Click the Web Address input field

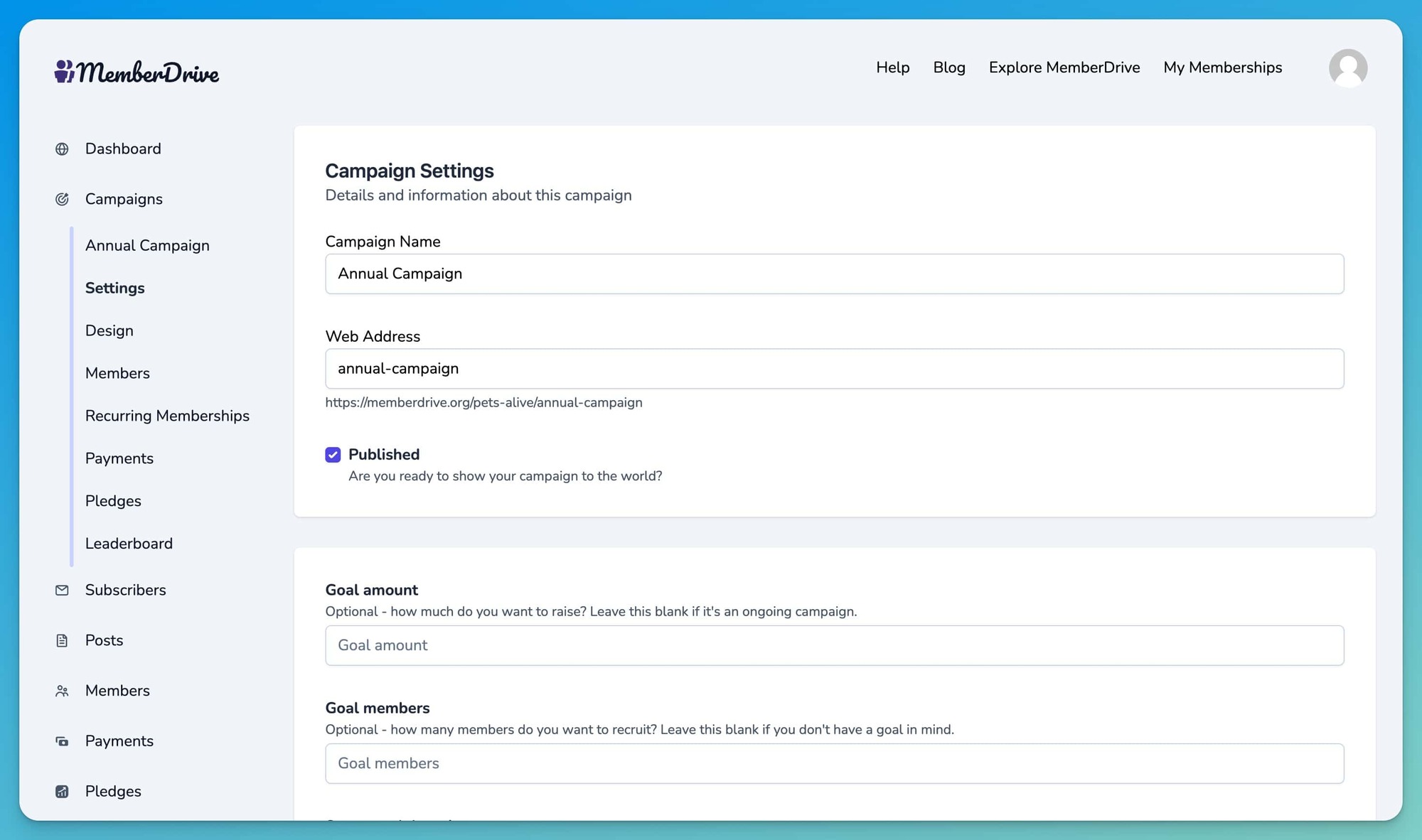pos(834,368)
